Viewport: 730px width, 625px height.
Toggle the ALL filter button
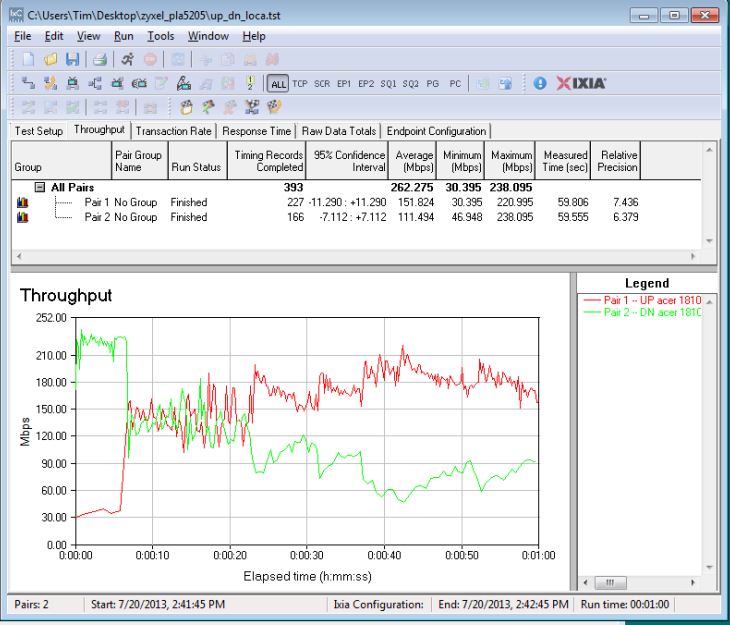tap(278, 84)
